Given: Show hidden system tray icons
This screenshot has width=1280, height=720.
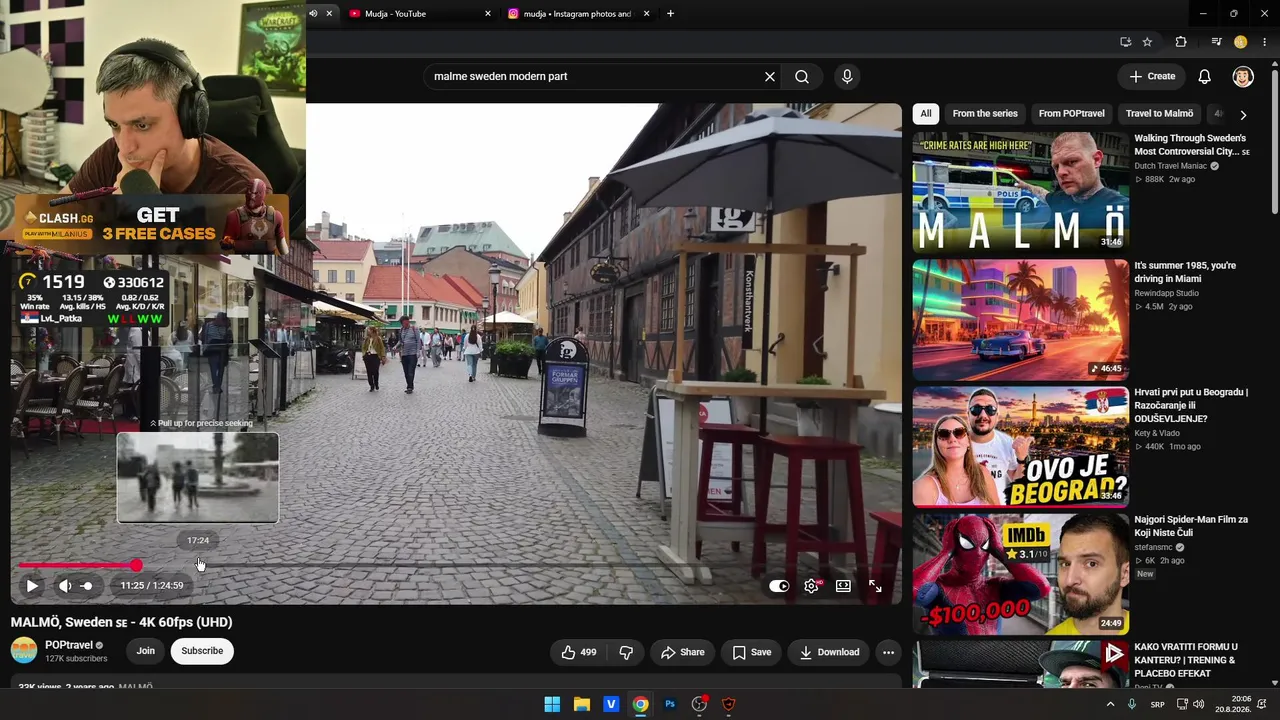Looking at the screenshot, I should pyautogui.click(x=1110, y=704).
